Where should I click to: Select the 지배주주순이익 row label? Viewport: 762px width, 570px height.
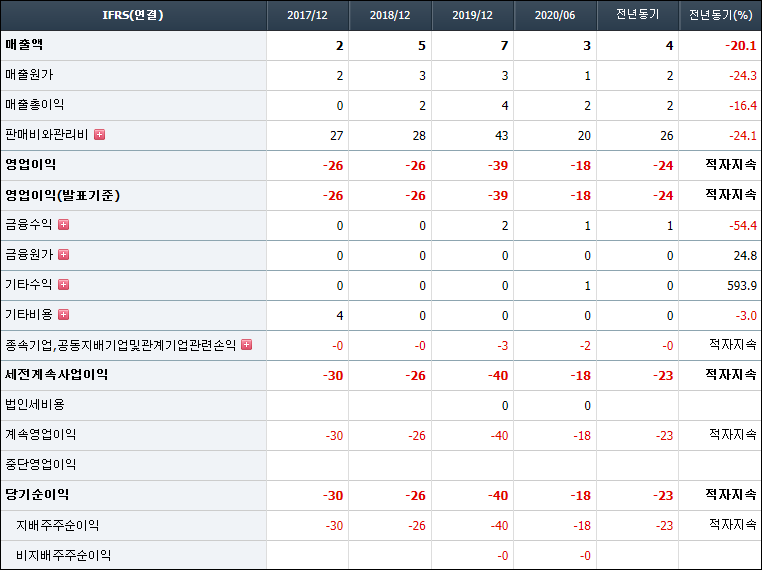tap(58, 525)
